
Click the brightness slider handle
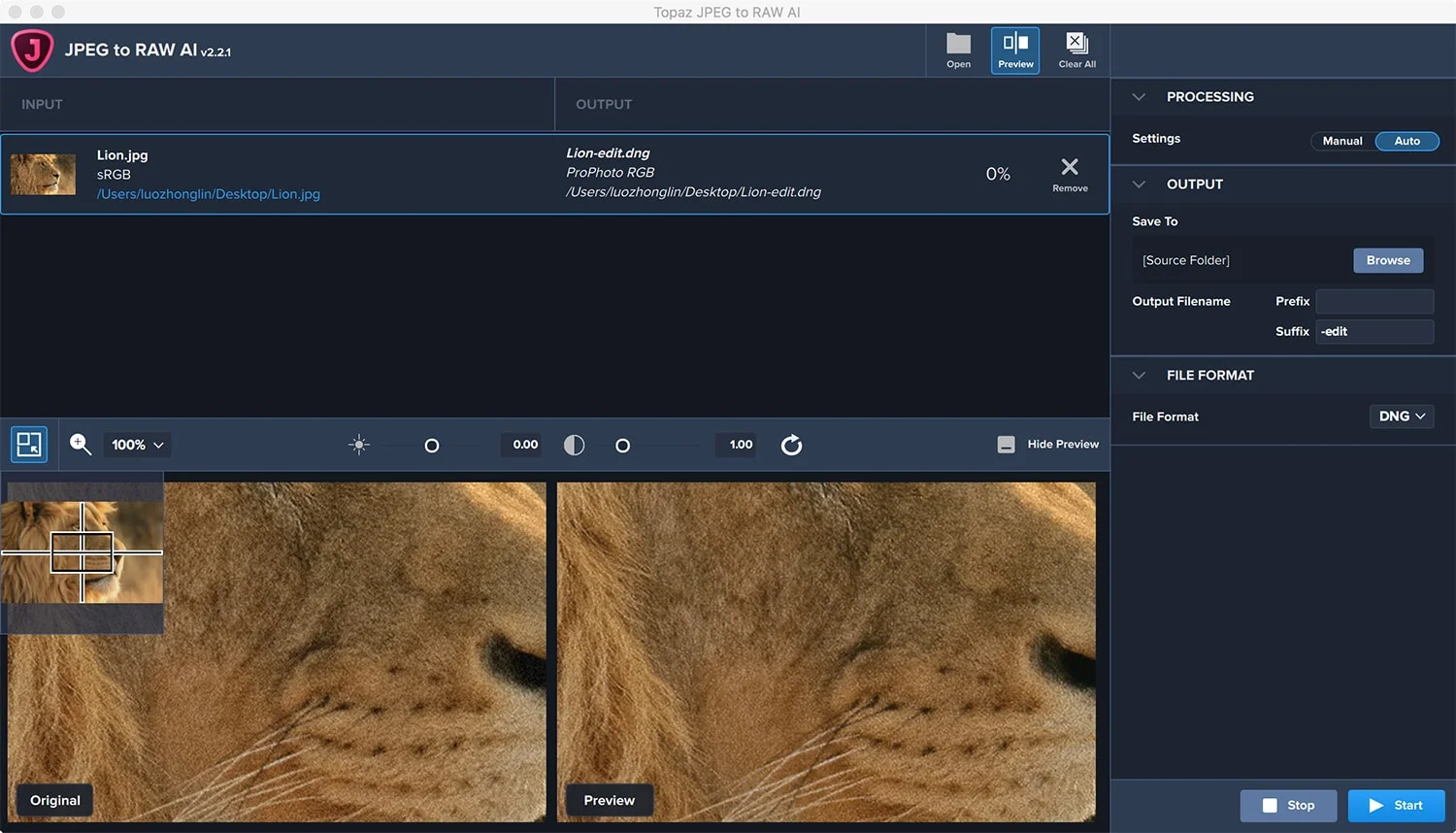432,446
